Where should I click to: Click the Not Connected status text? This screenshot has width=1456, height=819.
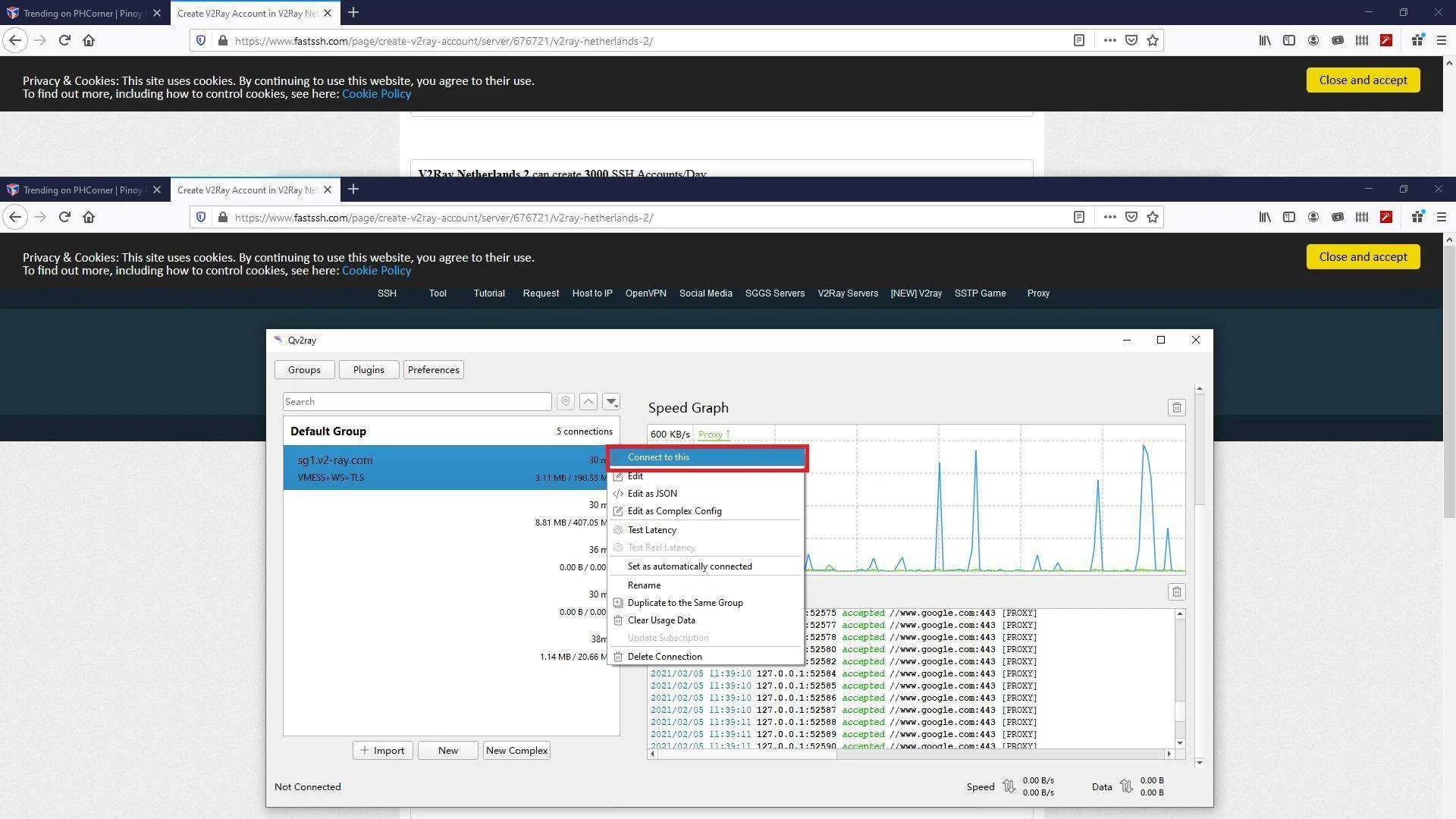pos(307,787)
